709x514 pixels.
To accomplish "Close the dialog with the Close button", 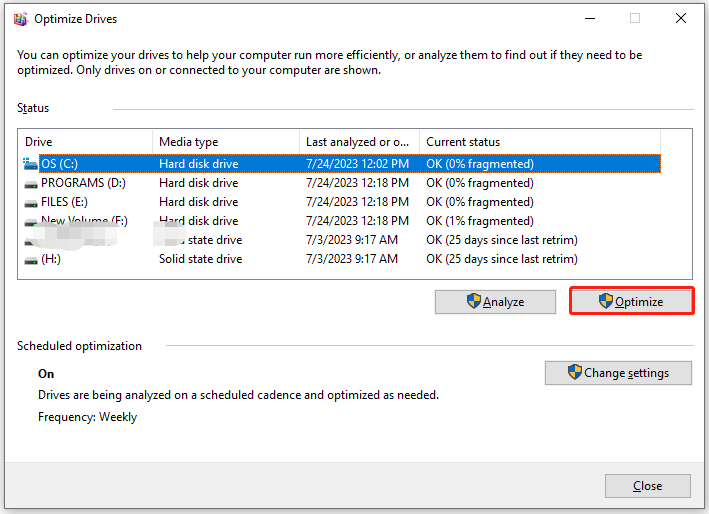I will coord(648,486).
